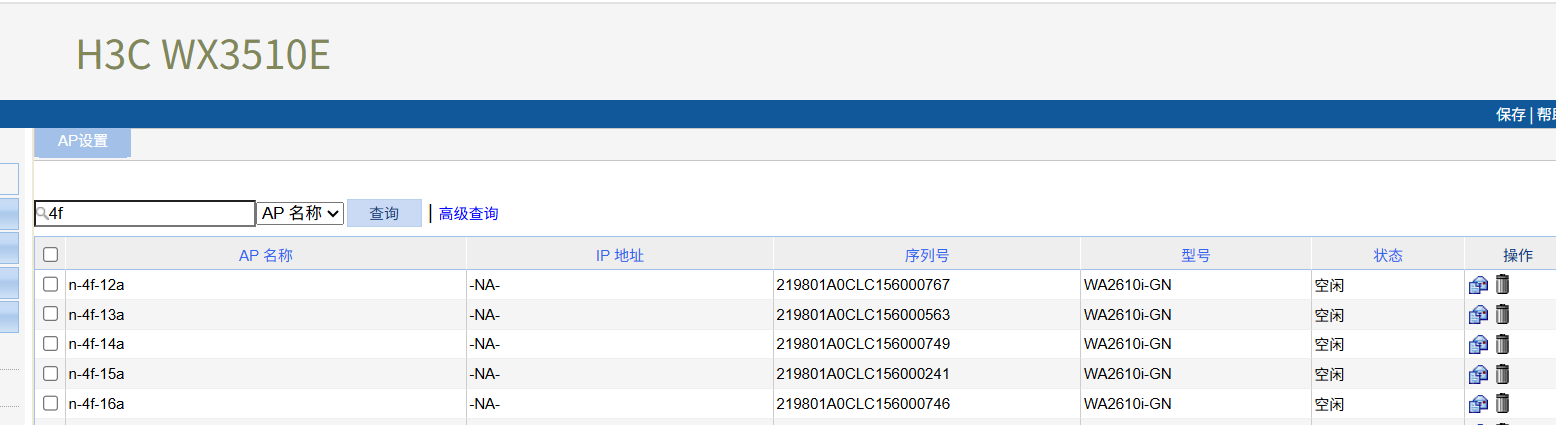Sort by the 型号 column header

click(1196, 255)
